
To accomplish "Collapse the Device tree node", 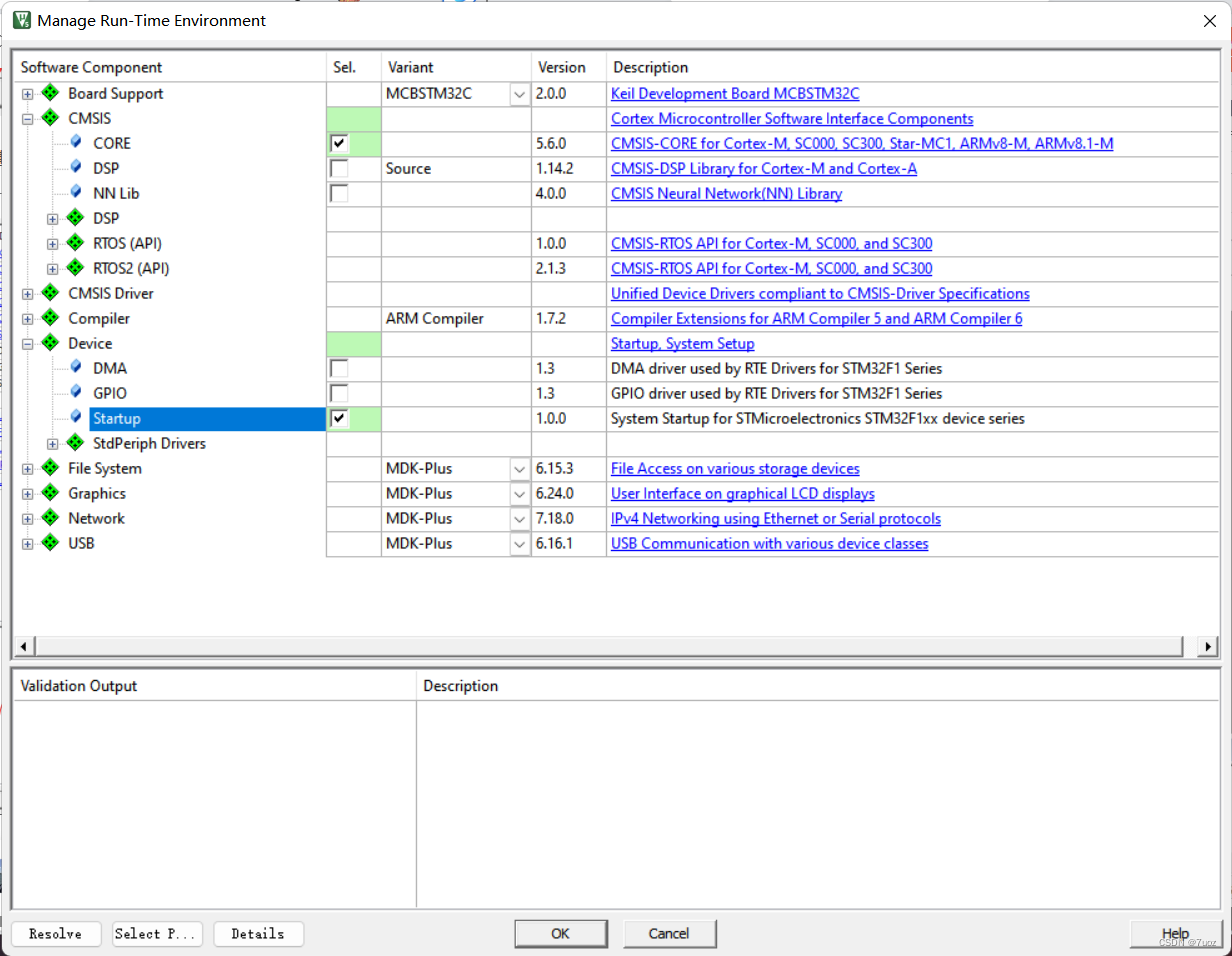I will (28, 344).
